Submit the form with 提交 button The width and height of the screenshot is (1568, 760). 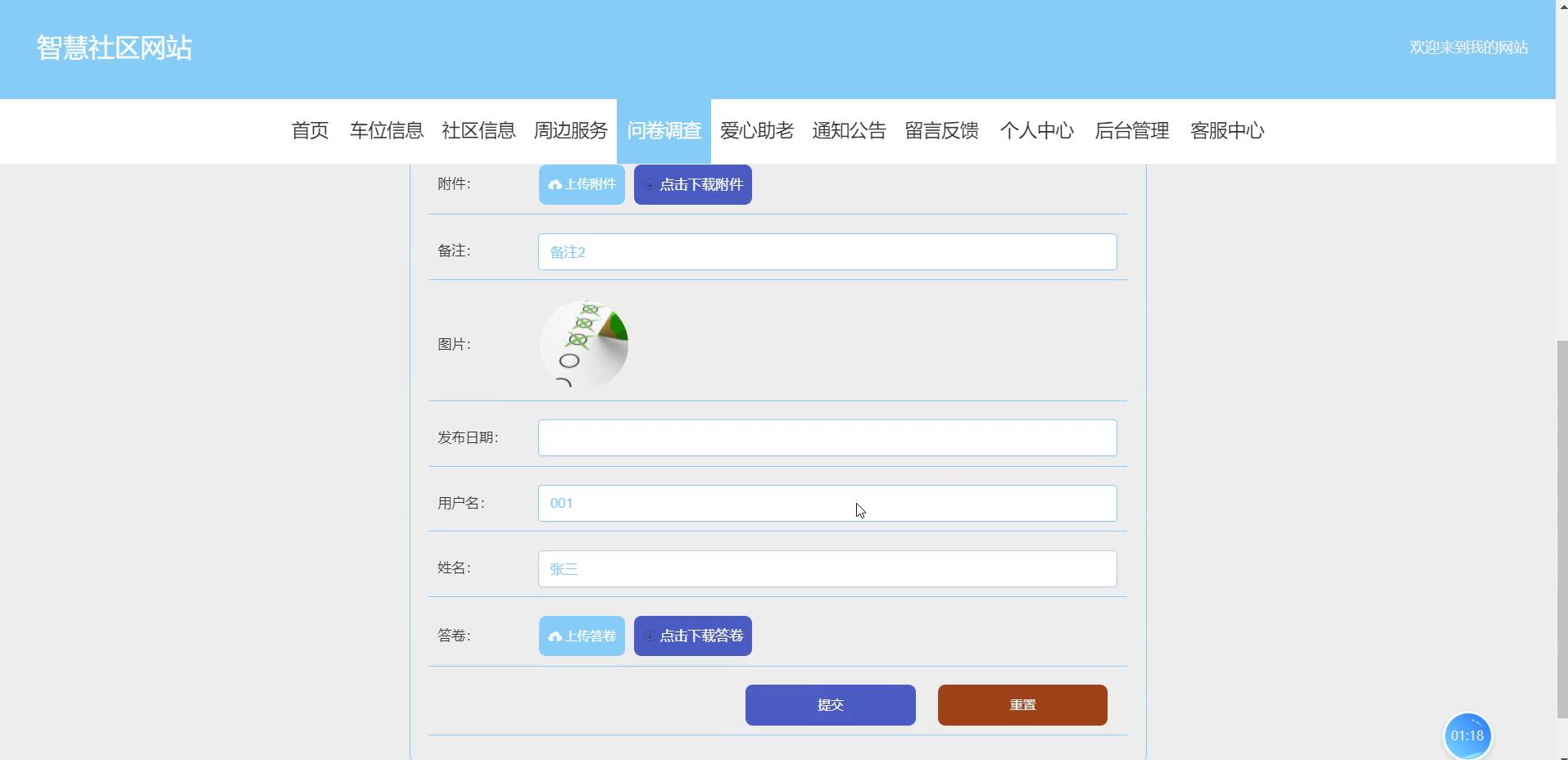[830, 705]
